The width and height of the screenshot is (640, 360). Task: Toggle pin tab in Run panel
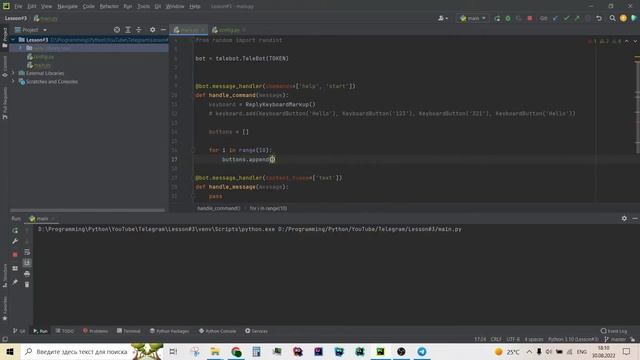[15, 282]
